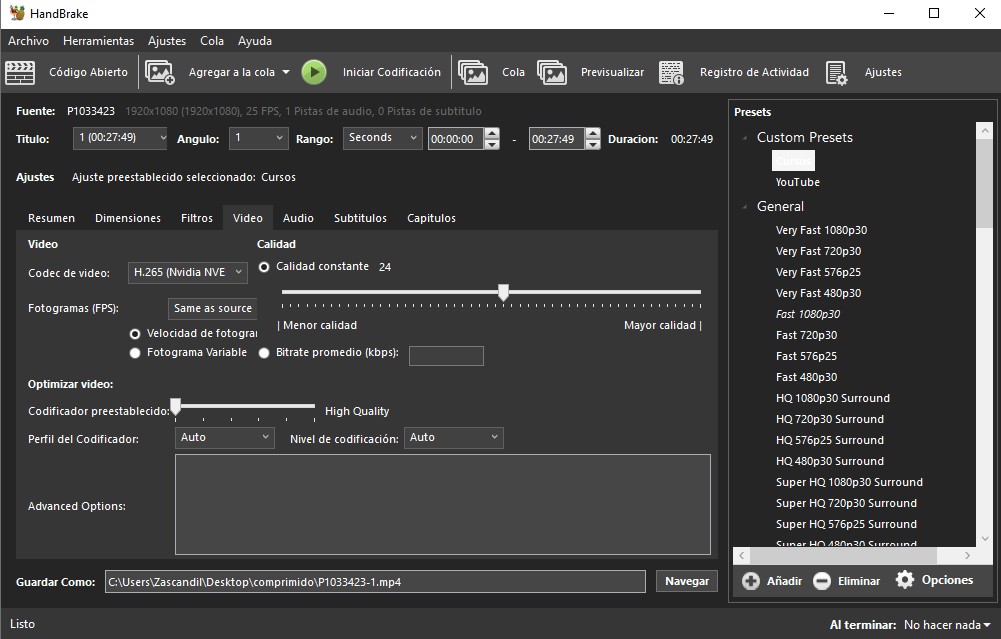Click the Ajustes toolbar gear icon
This screenshot has height=639, width=1001.
(837, 72)
